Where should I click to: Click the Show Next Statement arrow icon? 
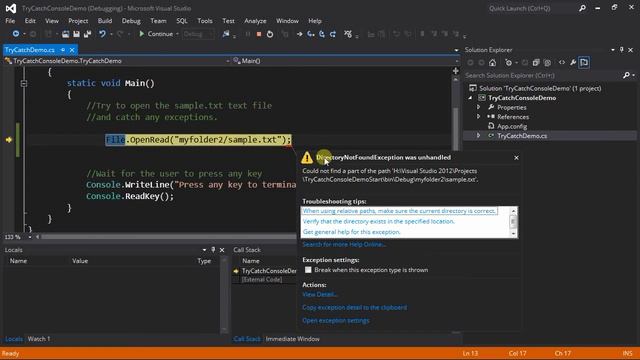click(x=299, y=34)
